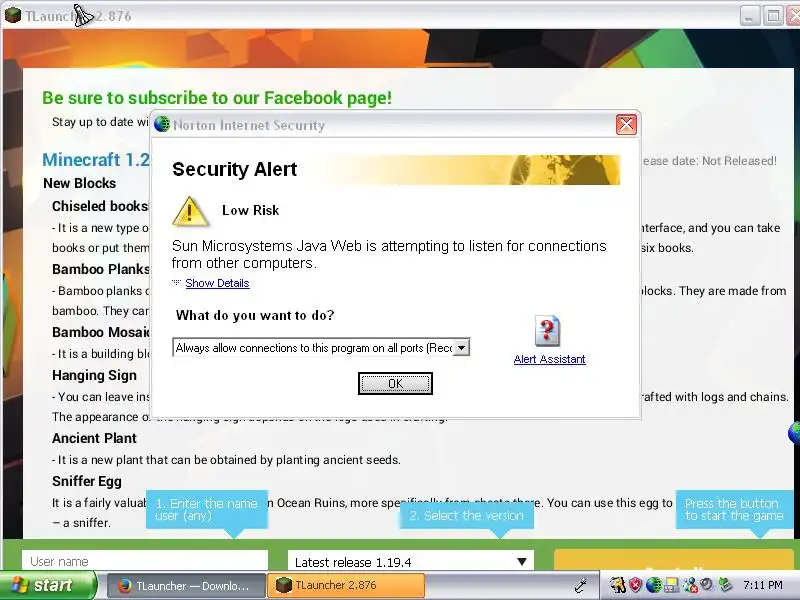Click the Firefox icon in the taskbar
Screen dimensions: 800x600
coord(124,586)
